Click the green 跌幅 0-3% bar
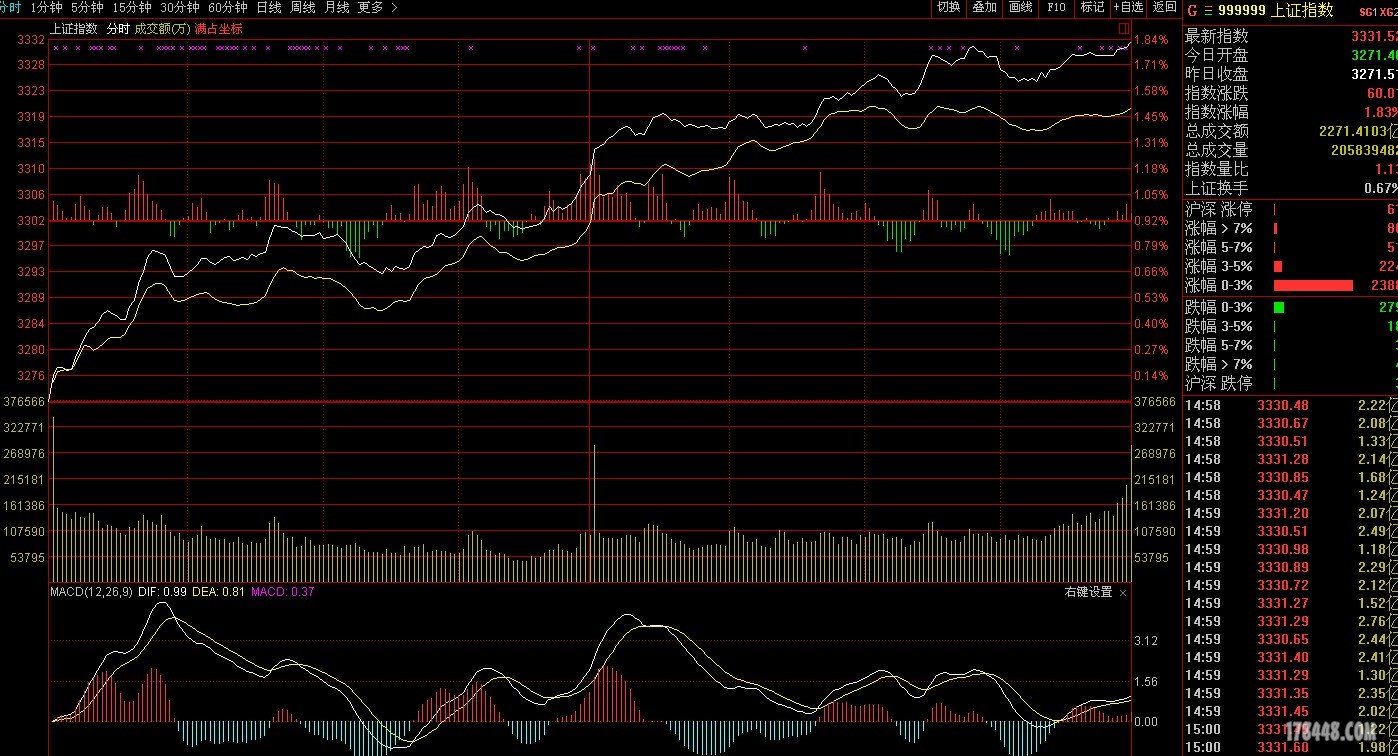1398x756 pixels. click(1279, 308)
